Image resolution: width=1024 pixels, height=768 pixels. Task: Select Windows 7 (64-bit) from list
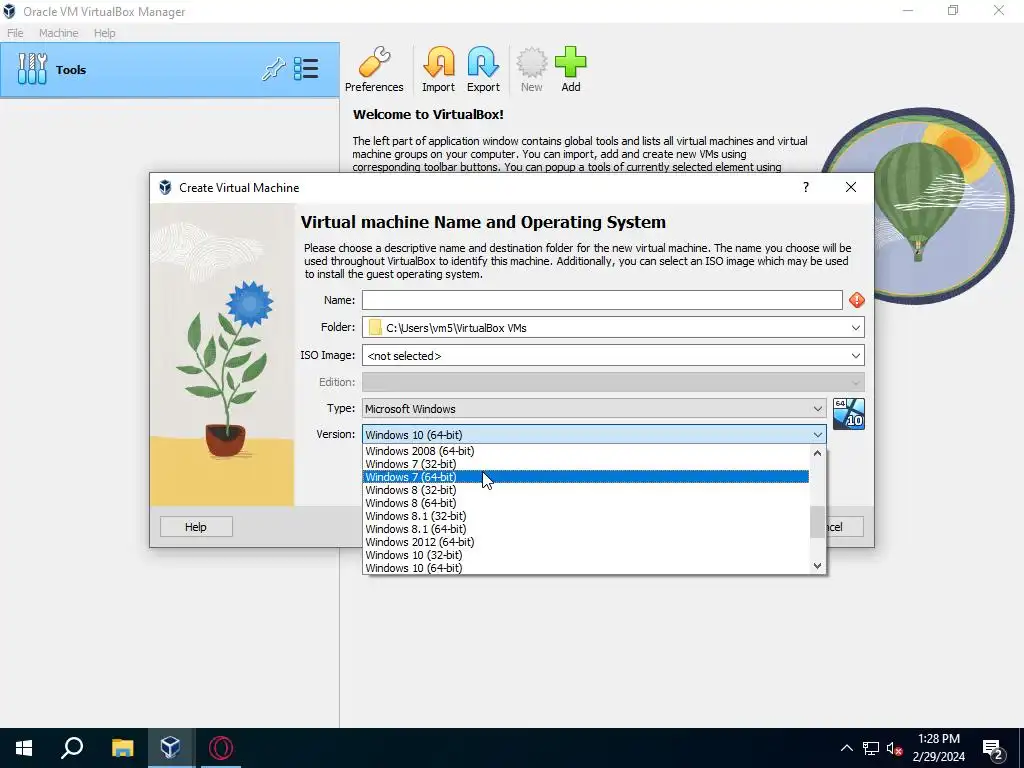585,477
